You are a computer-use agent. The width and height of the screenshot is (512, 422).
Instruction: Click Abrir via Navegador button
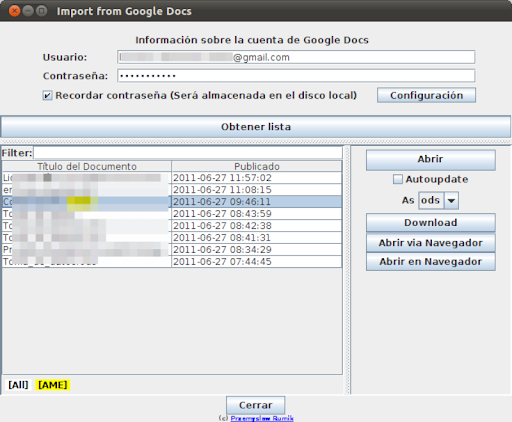point(431,243)
